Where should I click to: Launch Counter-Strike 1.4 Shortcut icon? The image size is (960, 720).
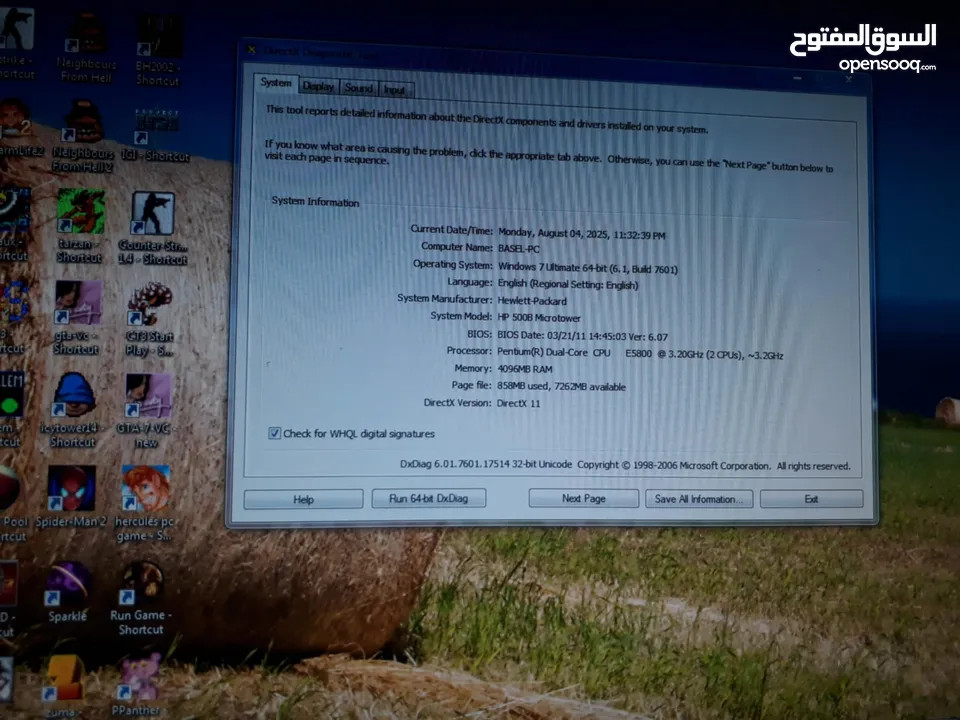(152, 228)
